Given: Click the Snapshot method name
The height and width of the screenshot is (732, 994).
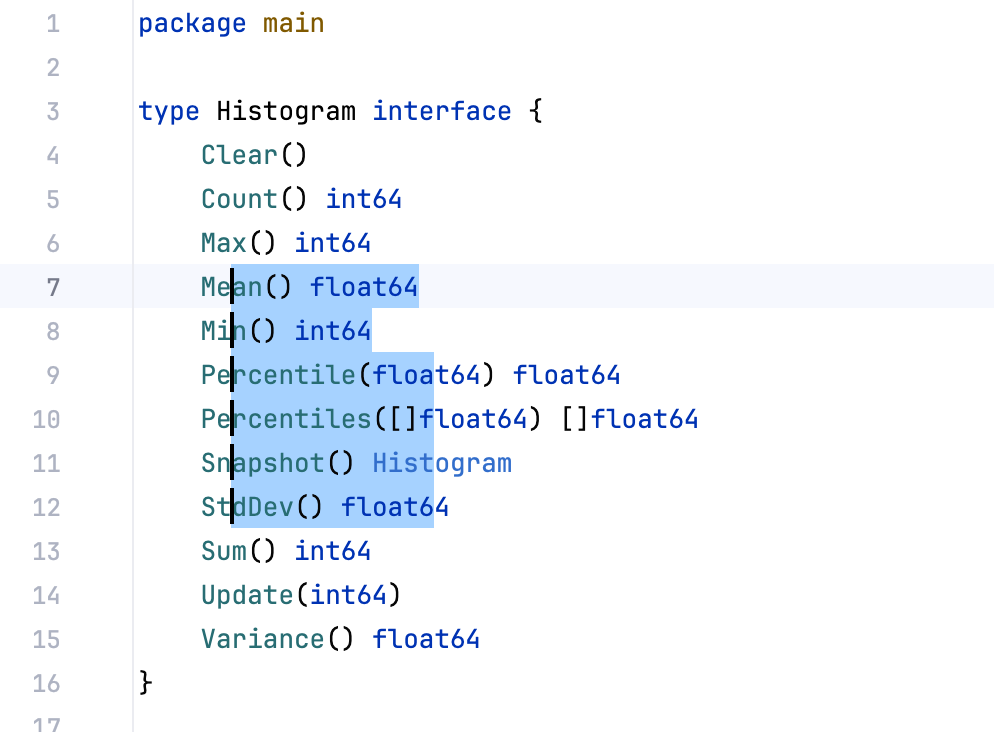Looking at the screenshot, I should pyautogui.click(x=263, y=463).
